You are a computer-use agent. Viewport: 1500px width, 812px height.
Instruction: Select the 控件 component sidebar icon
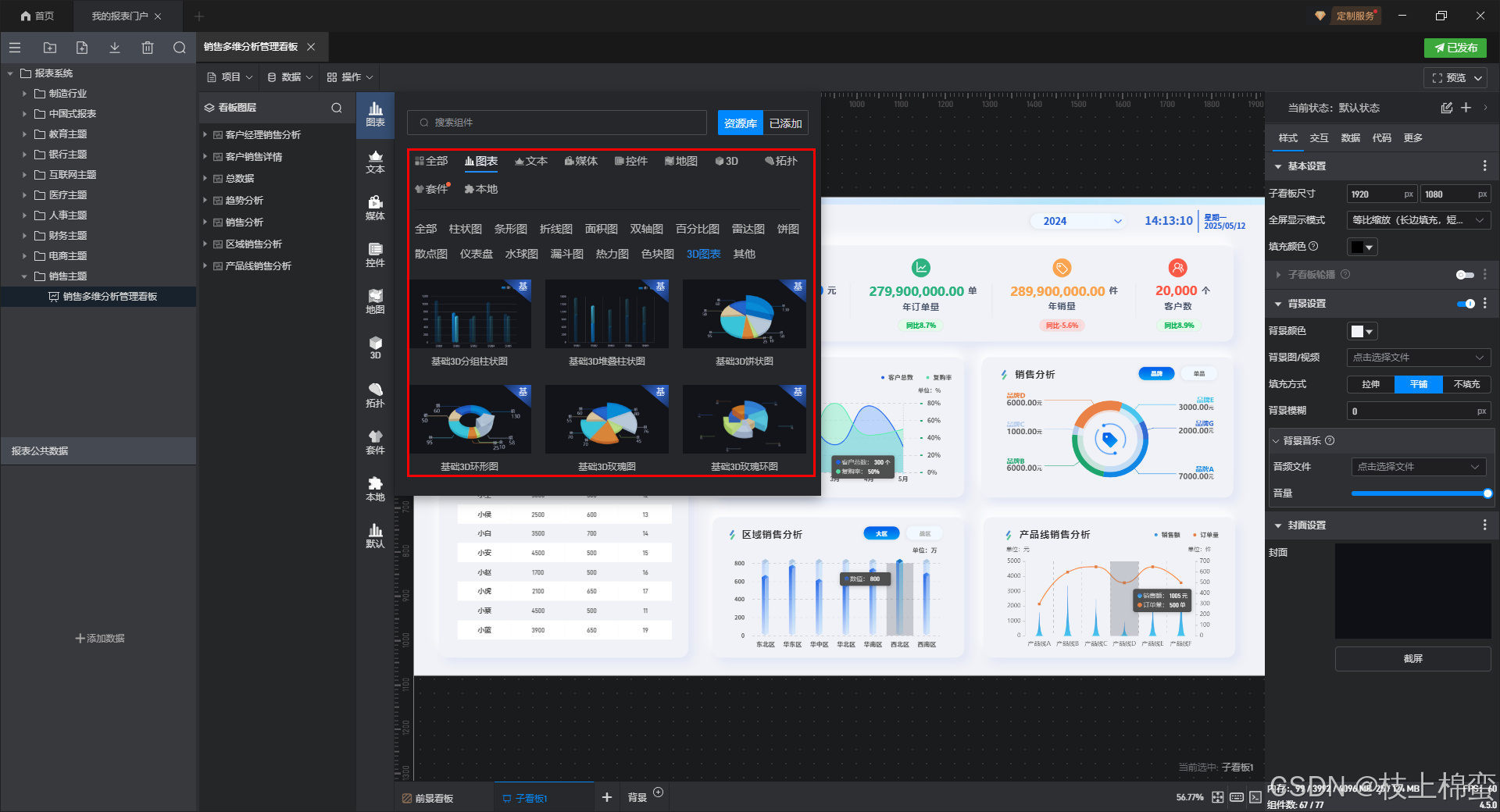point(376,255)
